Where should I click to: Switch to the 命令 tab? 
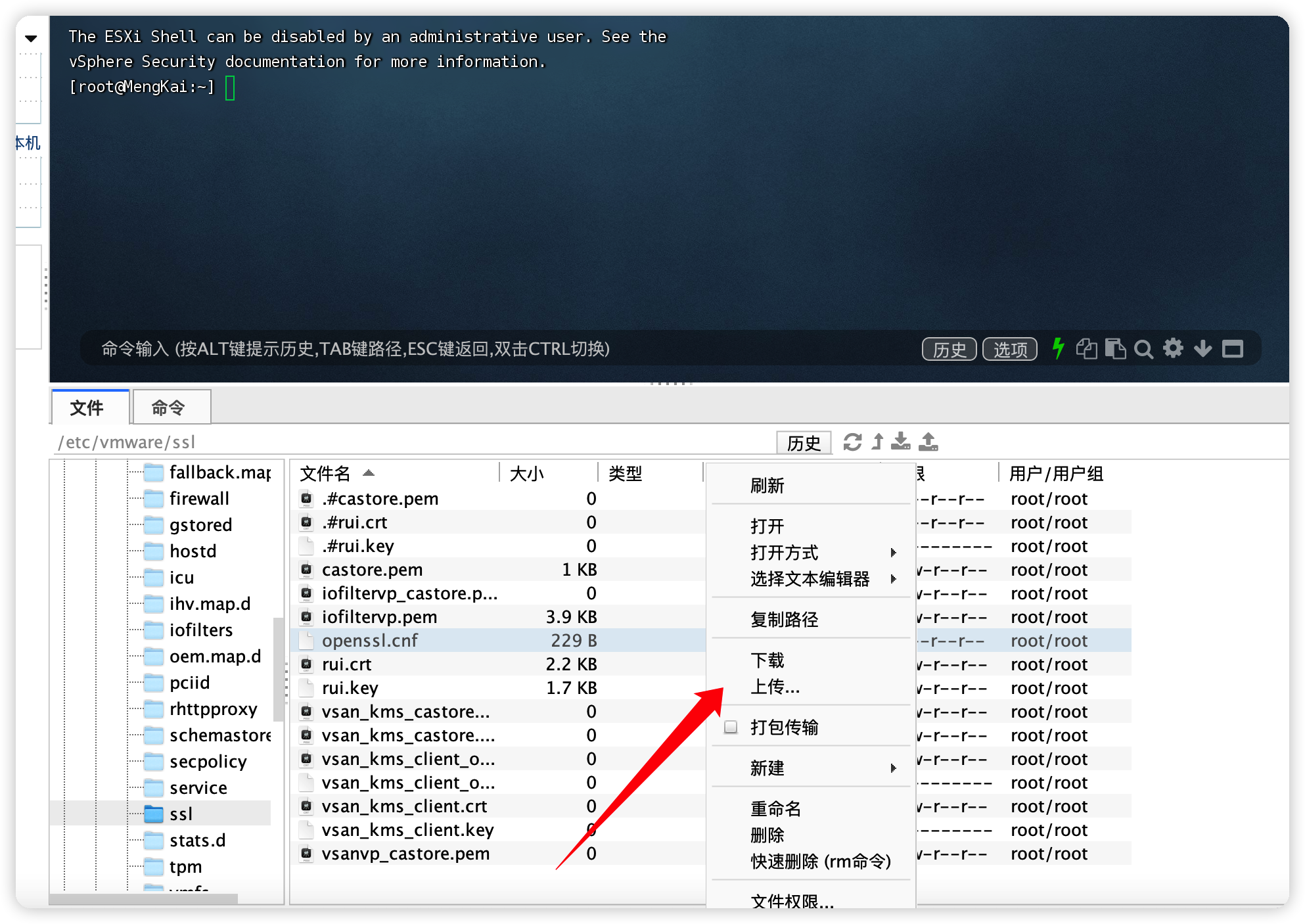[172, 407]
